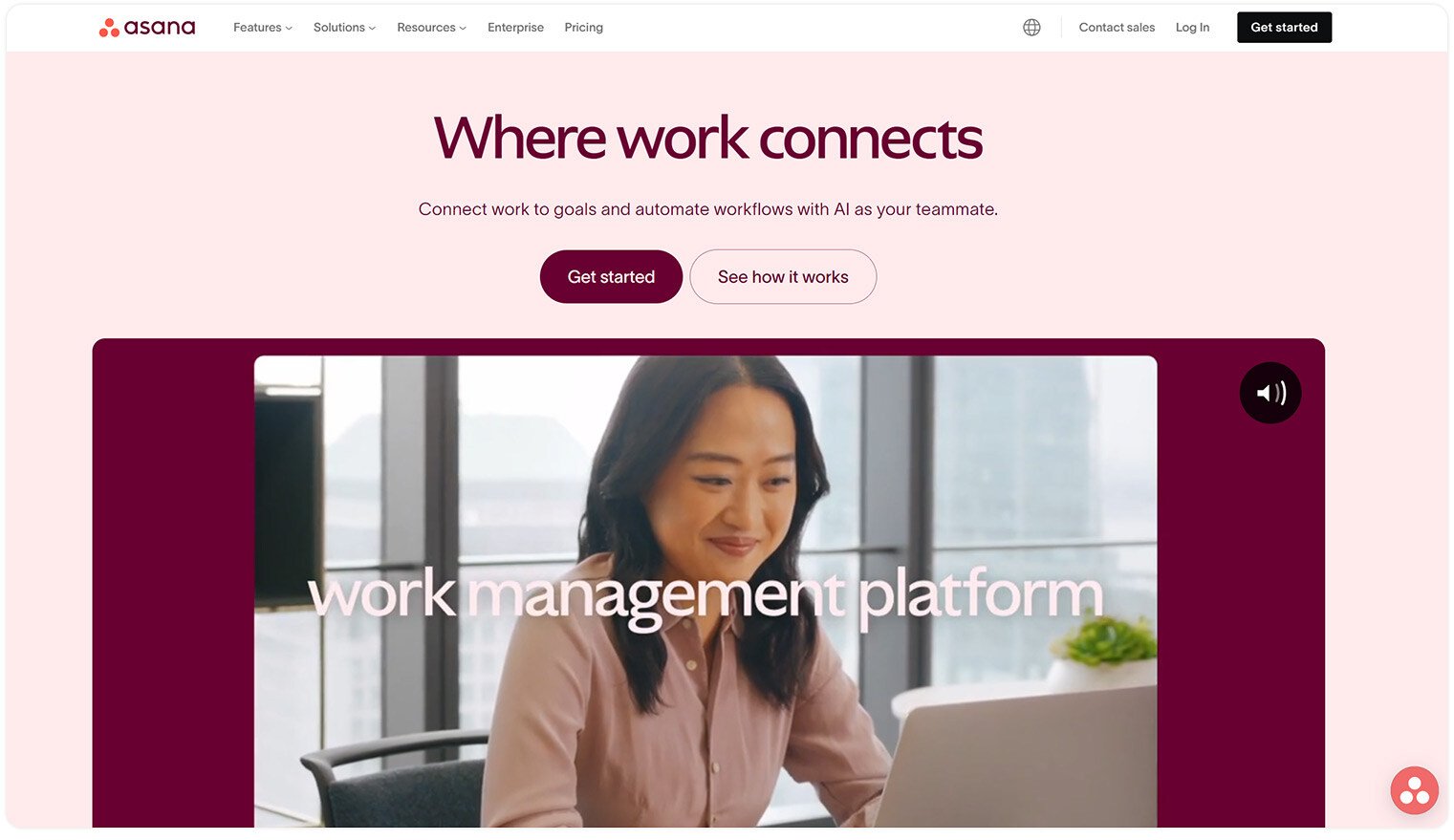Mute the video with the speaker icon
The height and width of the screenshot is (840, 1454).
1270,393
